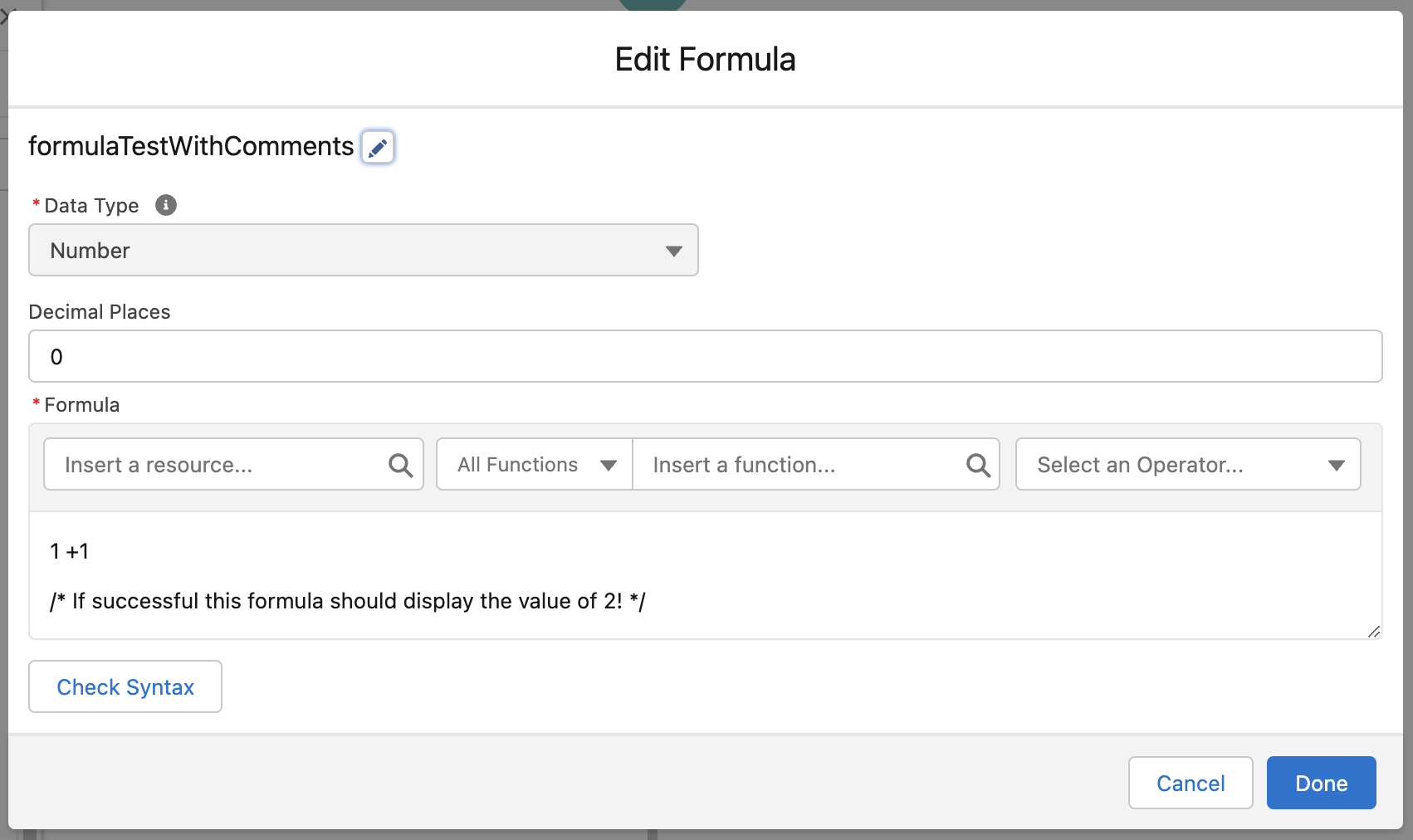Click the formula textarea corner grip

tap(1374, 632)
